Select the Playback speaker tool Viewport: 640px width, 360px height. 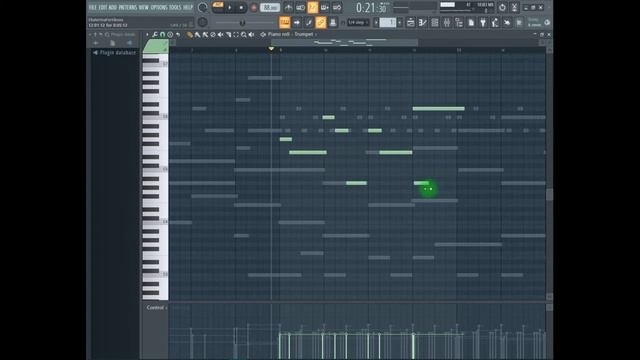click(251, 35)
